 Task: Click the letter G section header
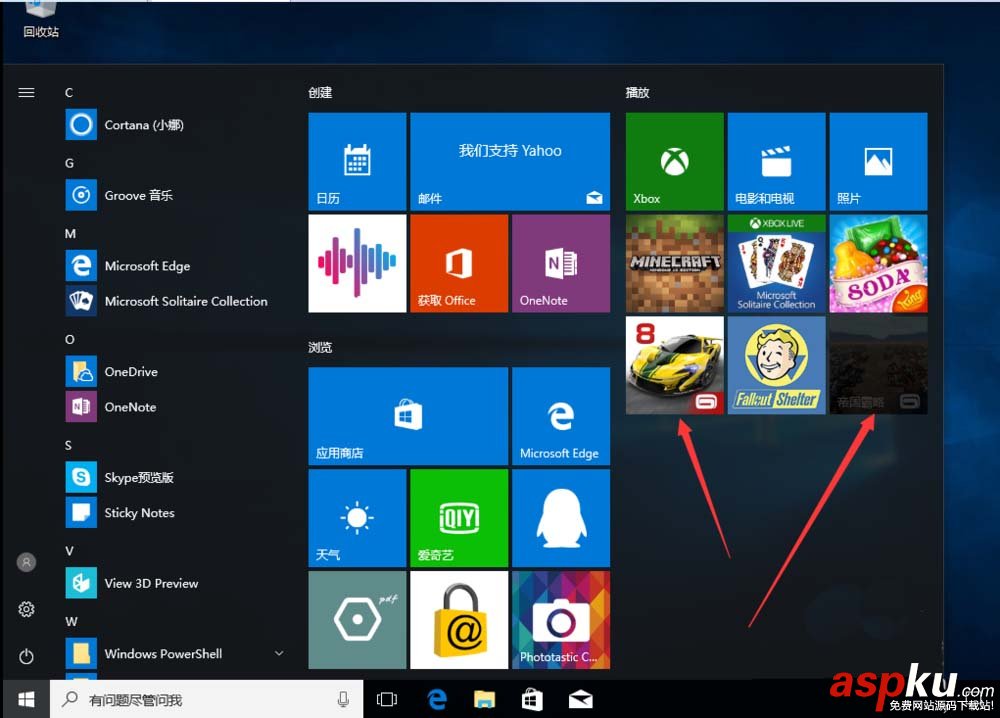click(x=69, y=162)
